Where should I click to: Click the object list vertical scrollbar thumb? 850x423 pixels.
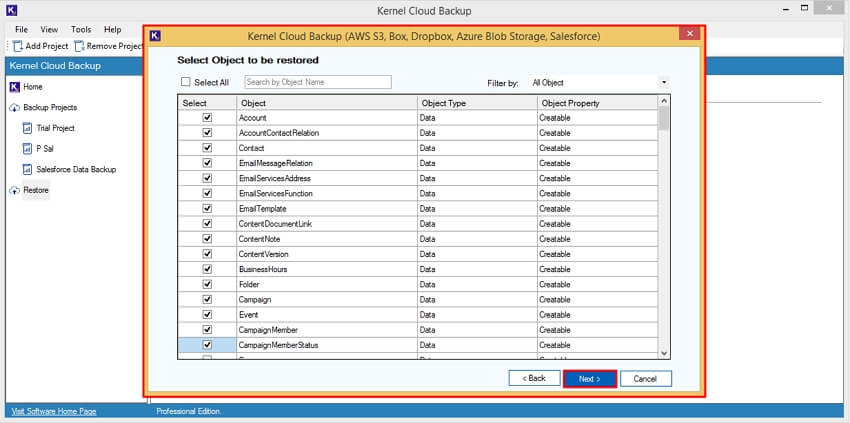[x=664, y=119]
